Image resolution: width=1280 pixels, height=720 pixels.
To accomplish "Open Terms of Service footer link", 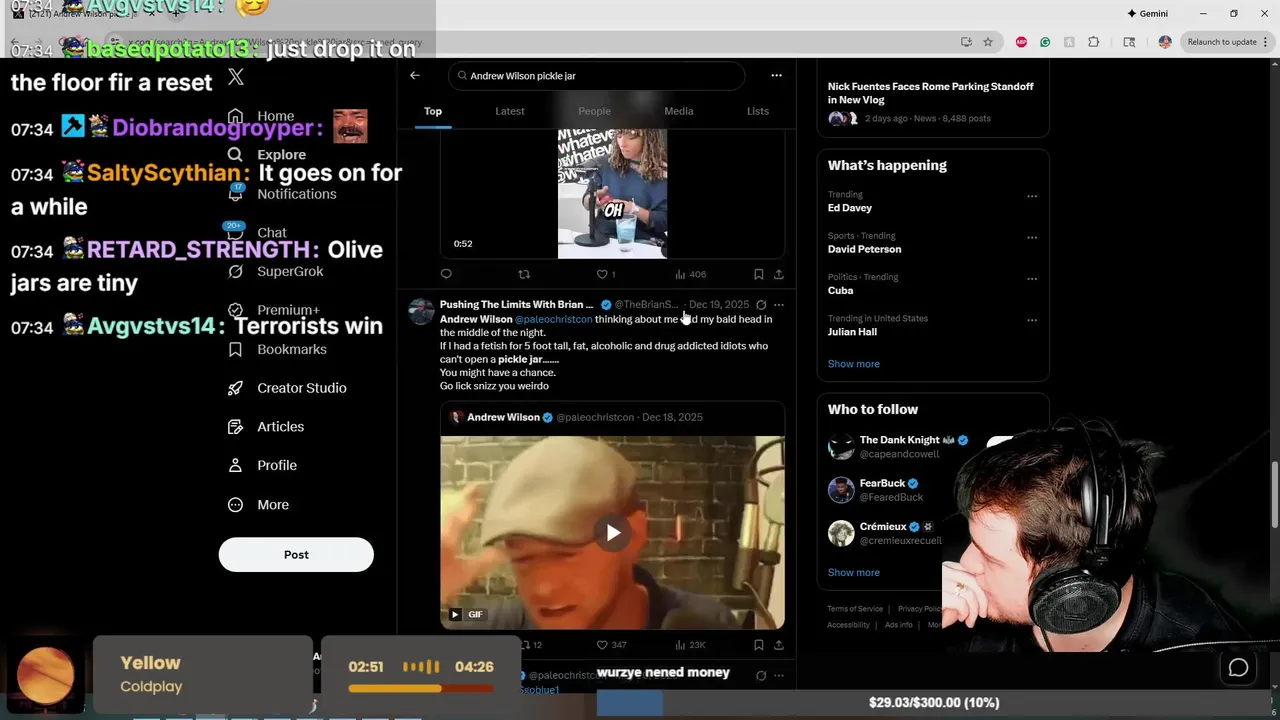I will click(x=855, y=609).
